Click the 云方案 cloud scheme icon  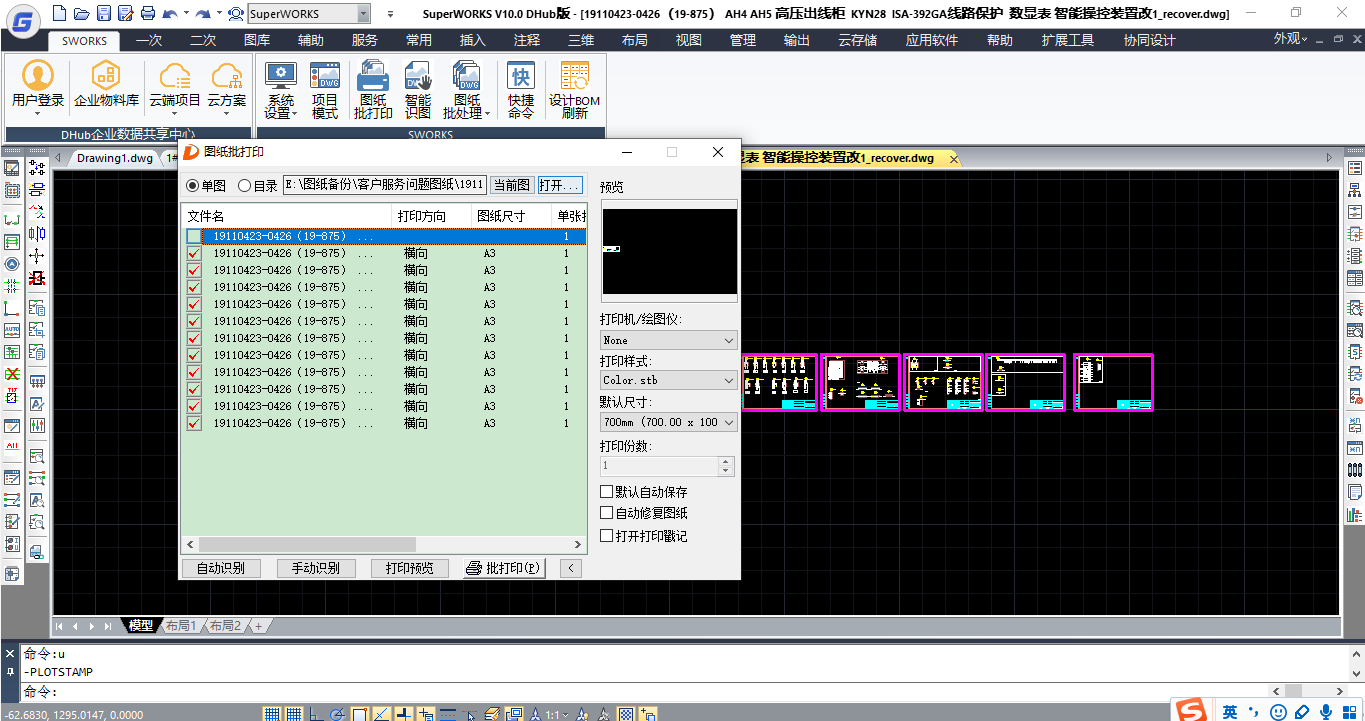[x=227, y=87]
